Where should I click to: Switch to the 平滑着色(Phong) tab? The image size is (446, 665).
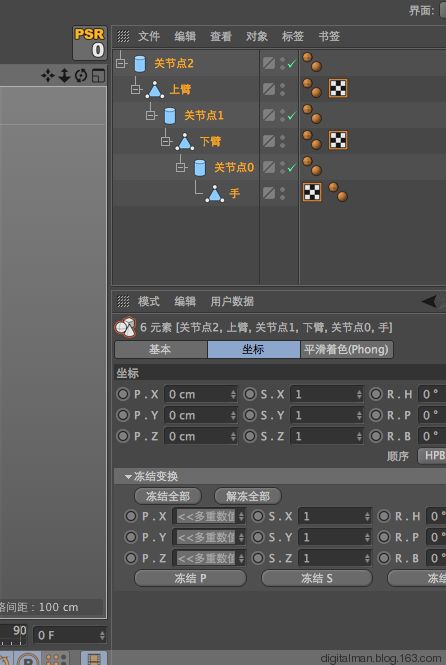pyautogui.click(x=346, y=349)
